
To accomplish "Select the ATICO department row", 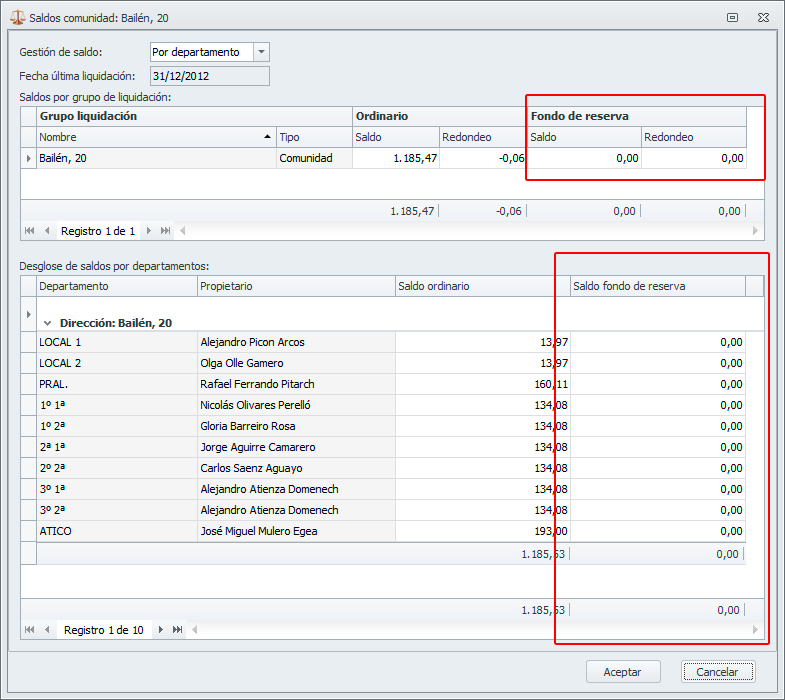I will tap(200, 531).
